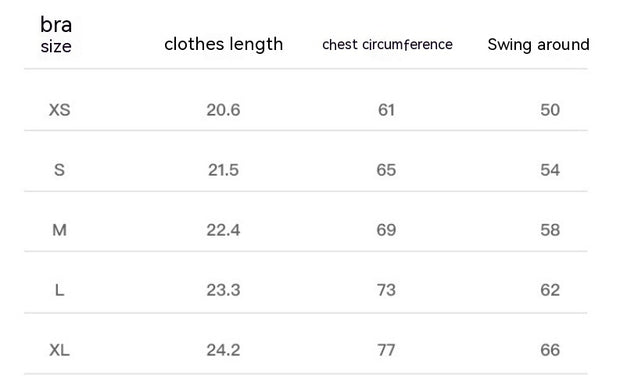This screenshot has width=620, height=392.
Task: Select clothes length value 21.5
Action: click(x=223, y=170)
